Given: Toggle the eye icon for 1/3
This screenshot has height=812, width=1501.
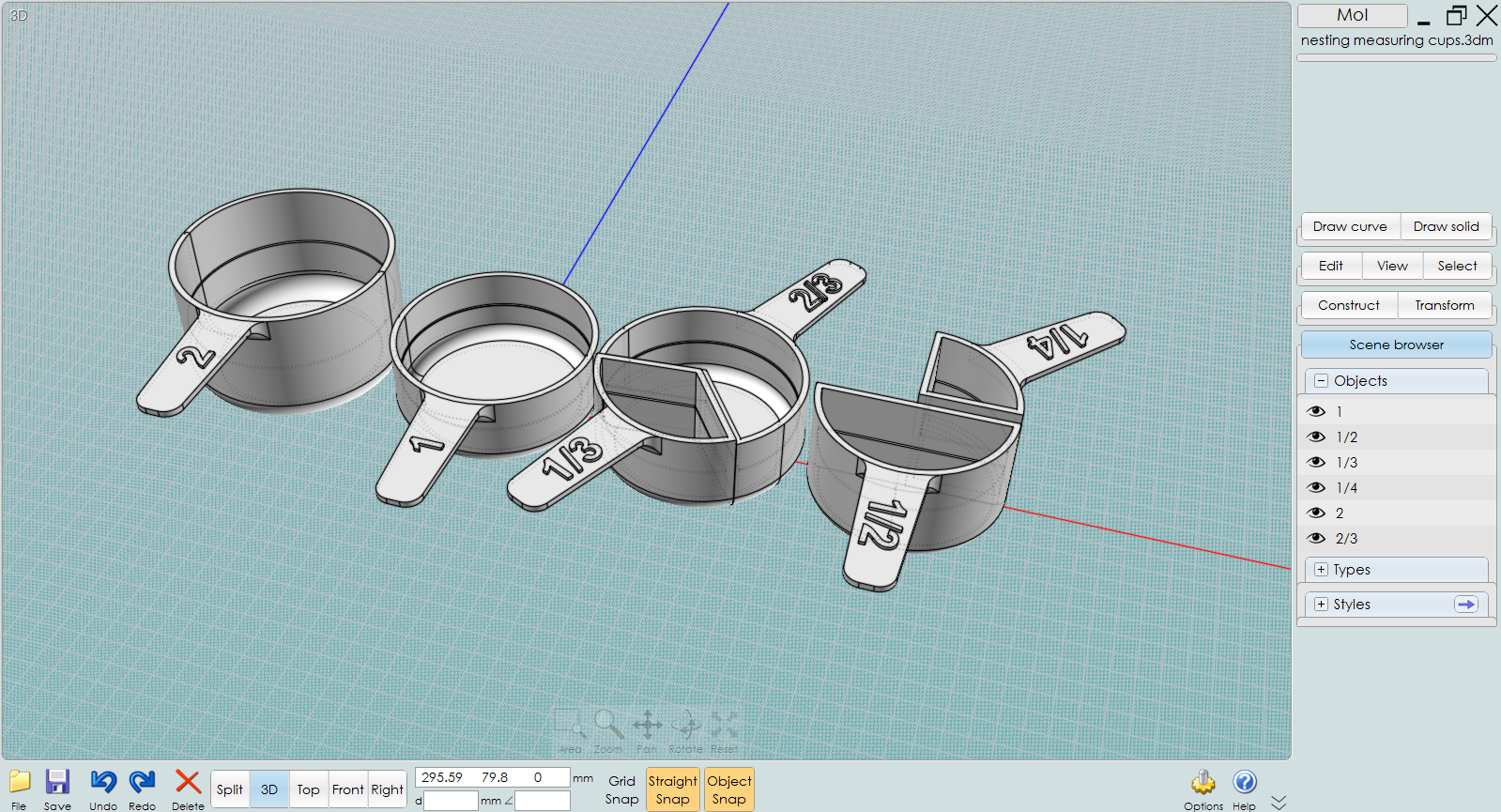Looking at the screenshot, I should click(x=1316, y=462).
